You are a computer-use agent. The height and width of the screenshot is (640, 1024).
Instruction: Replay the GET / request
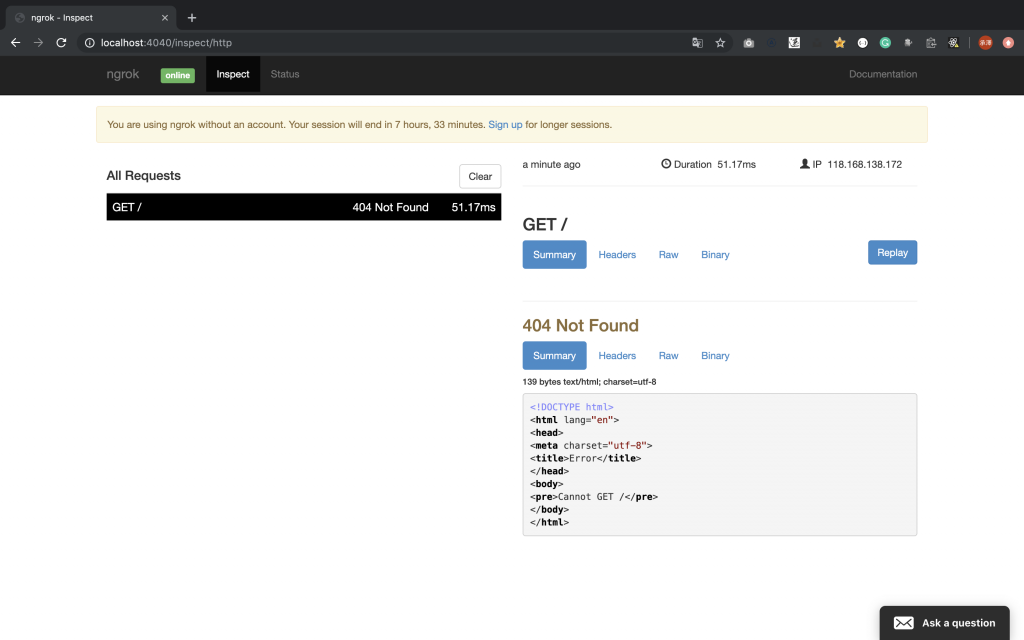(x=892, y=253)
